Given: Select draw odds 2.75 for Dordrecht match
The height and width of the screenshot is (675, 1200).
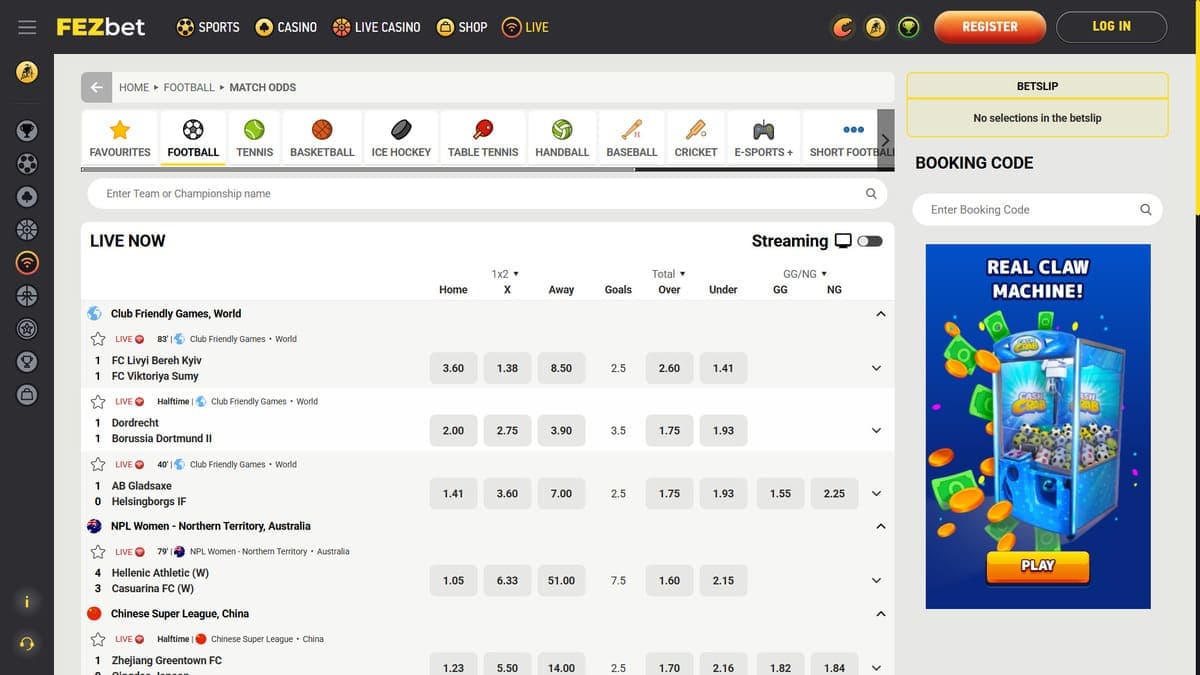Looking at the screenshot, I should pyautogui.click(x=507, y=431).
